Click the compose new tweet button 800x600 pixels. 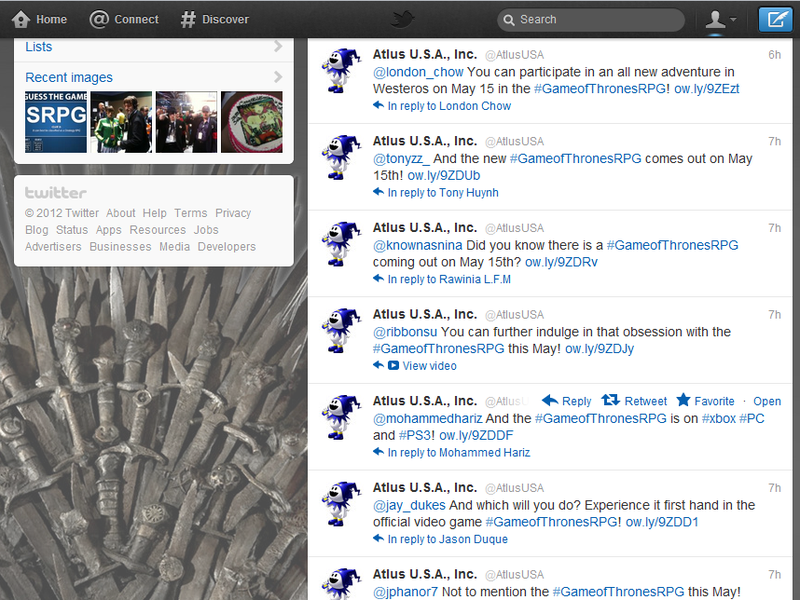tap(776, 19)
